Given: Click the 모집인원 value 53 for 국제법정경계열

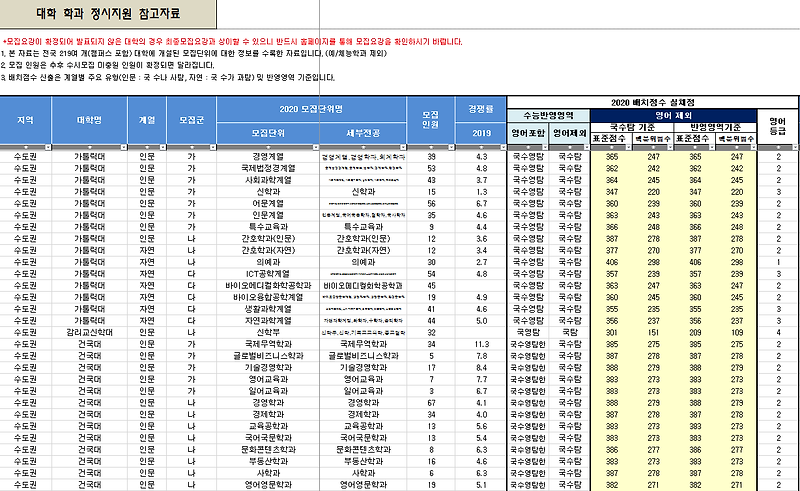Looking at the screenshot, I should pos(431,168).
